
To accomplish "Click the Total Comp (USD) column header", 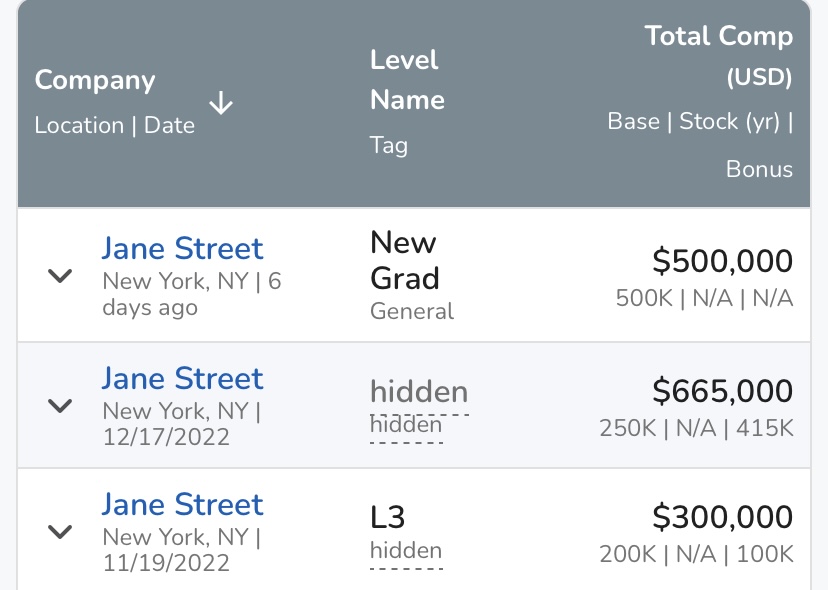I will click(718, 56).
